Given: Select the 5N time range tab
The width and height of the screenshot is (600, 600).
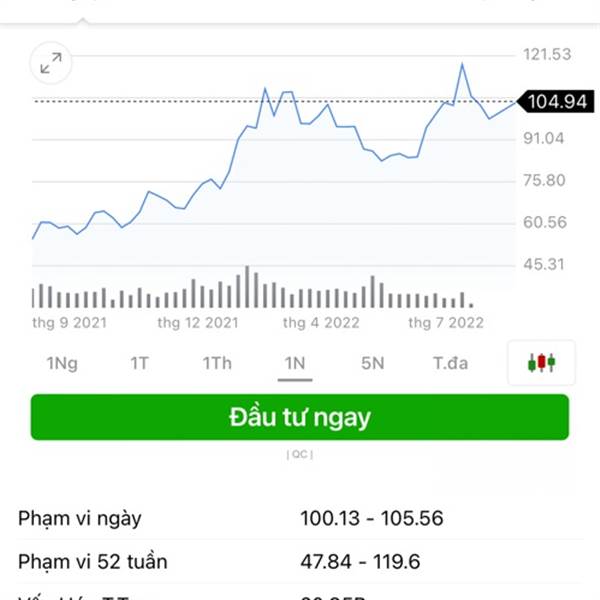Looking at the screenshot, I should pos(373,363).
